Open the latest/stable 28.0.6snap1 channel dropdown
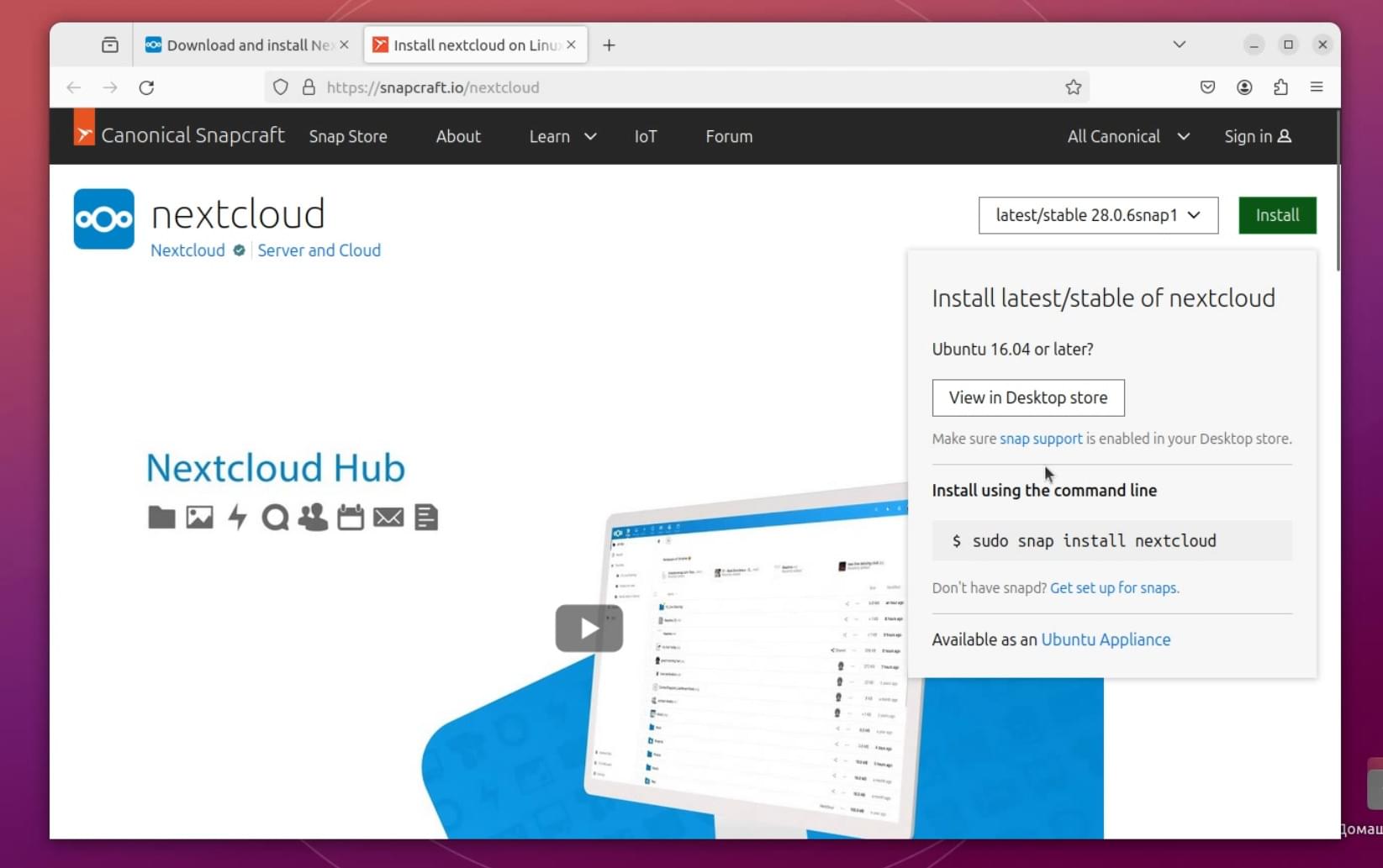 click(1098, 215)
